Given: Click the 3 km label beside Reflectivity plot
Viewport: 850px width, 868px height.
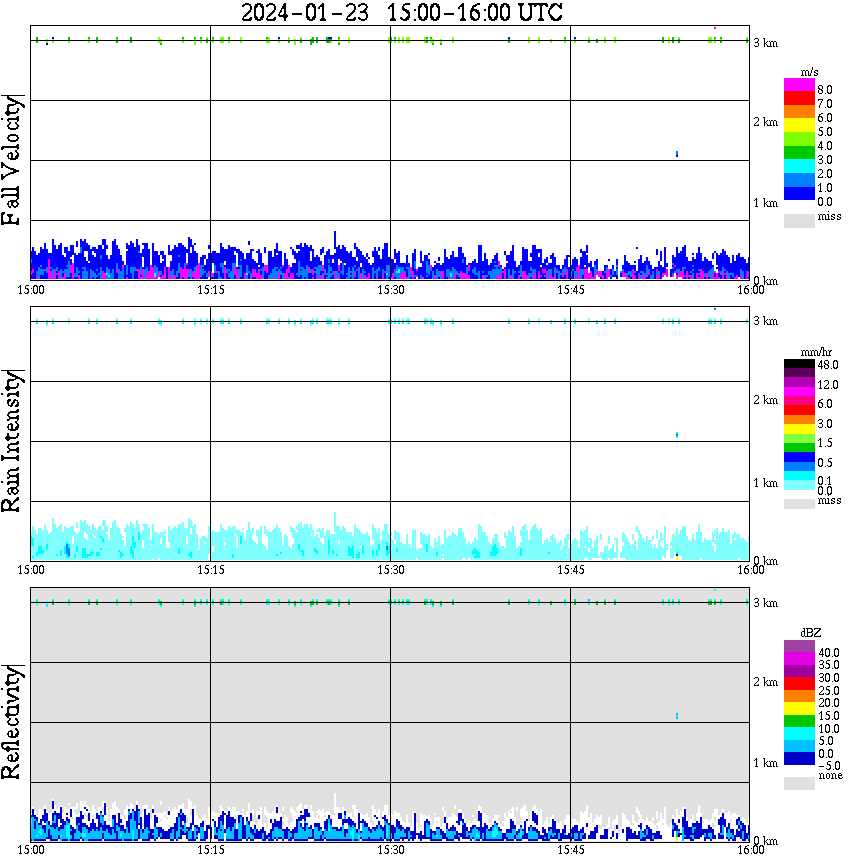Looking at the screenshot, I should point(765,603).
